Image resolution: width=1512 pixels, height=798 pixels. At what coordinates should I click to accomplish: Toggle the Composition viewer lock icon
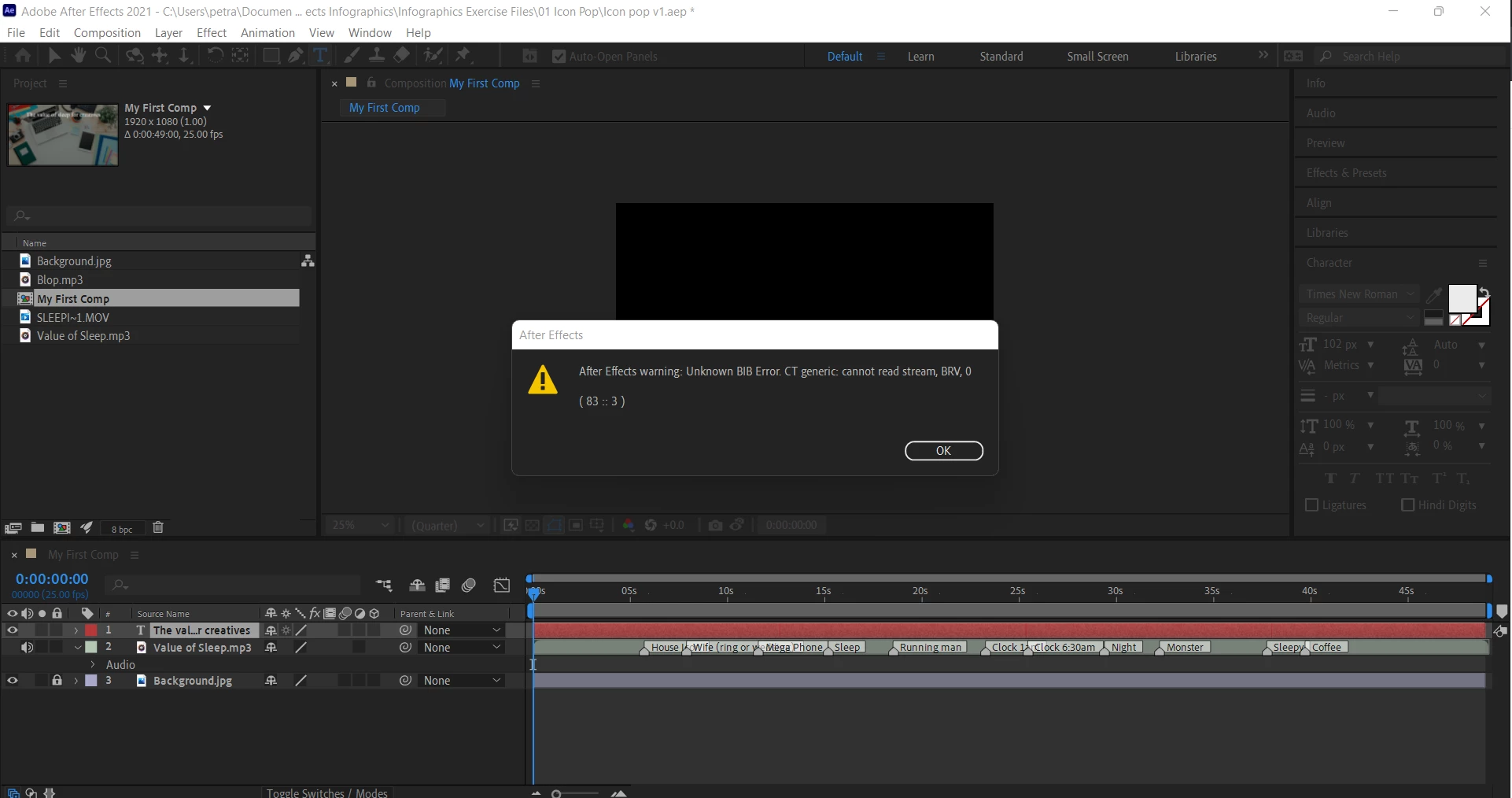[x=371, y=83]
